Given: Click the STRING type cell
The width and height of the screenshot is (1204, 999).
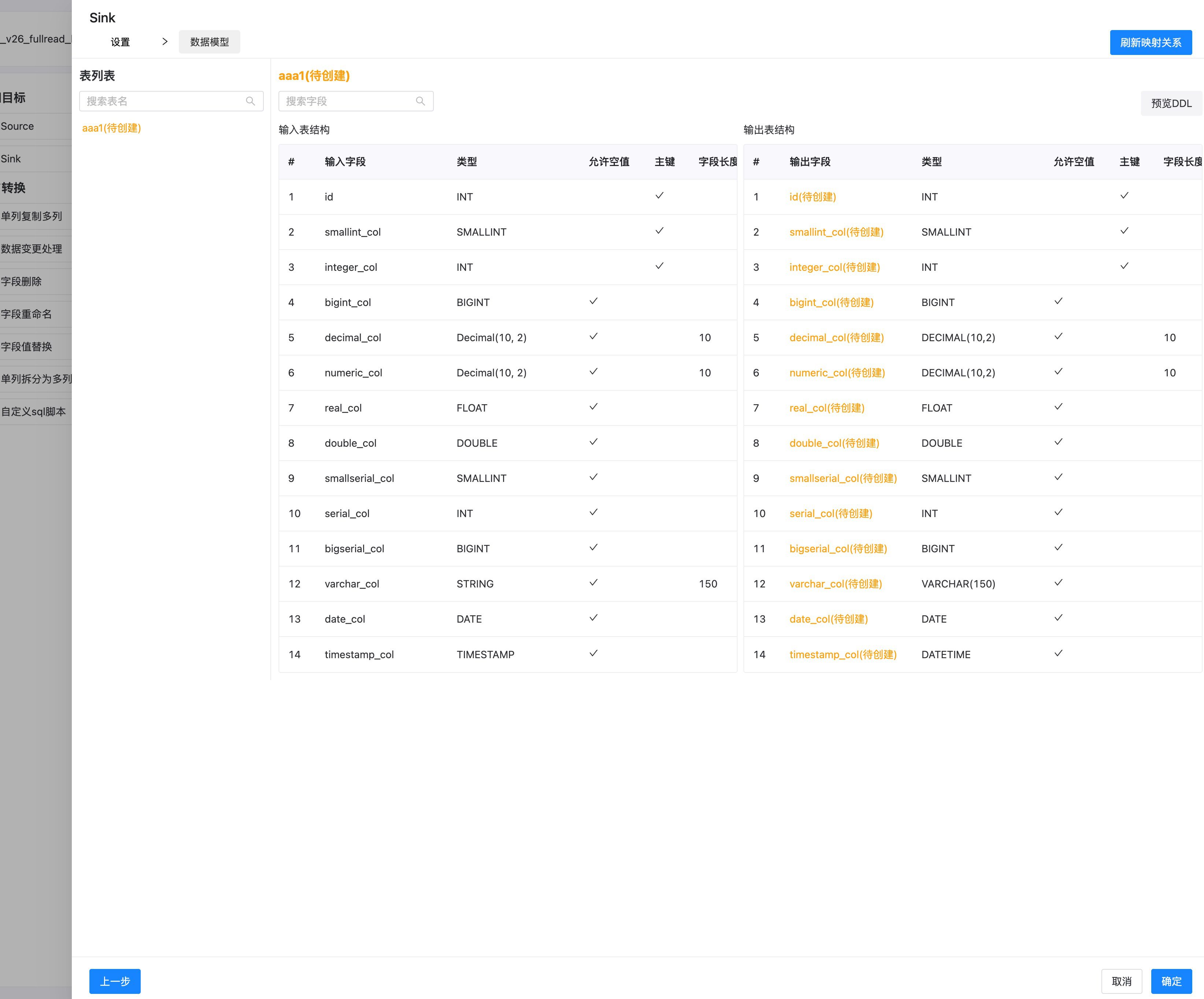Looking at the screenshot, I should [475, 584].
